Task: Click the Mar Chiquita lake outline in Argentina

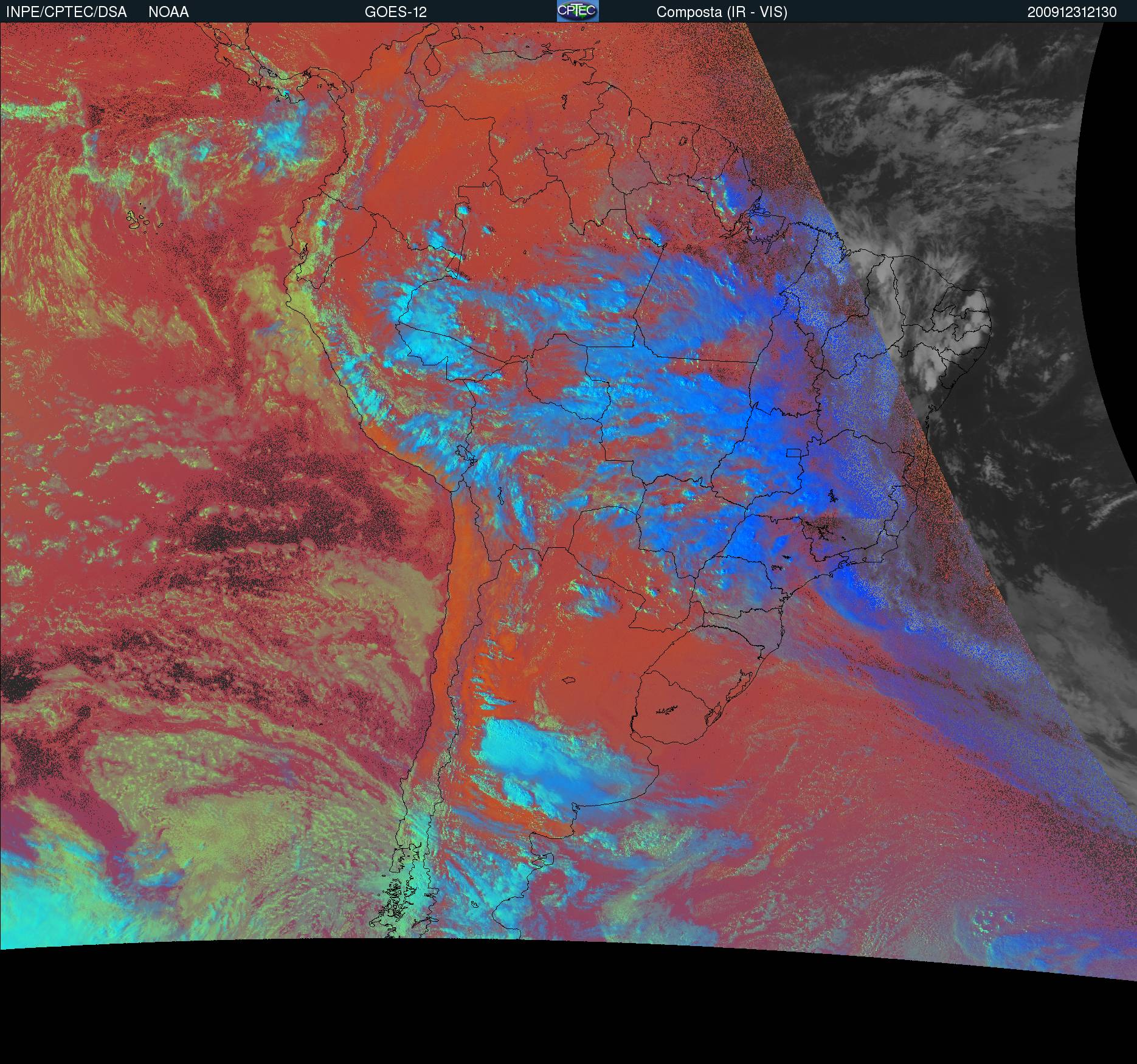Action: 570,681
